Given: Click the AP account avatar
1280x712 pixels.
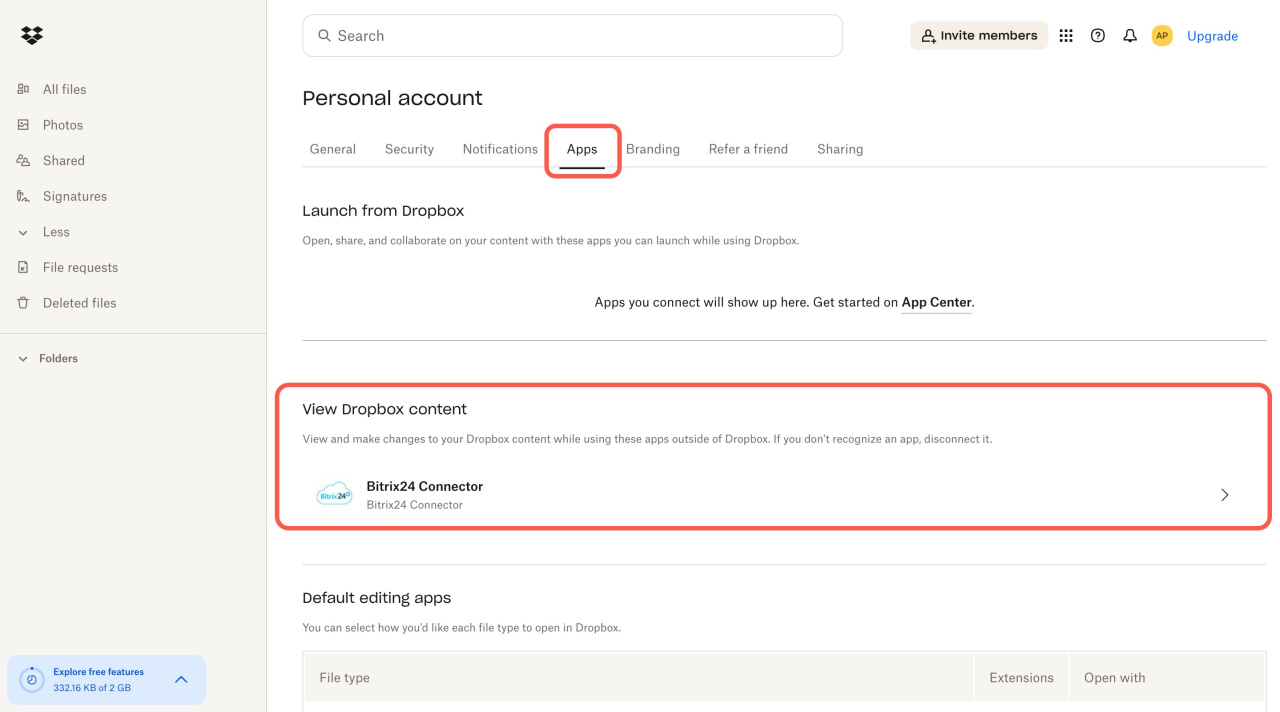Looking at the screenshot, I should (x=1162, y=36).
